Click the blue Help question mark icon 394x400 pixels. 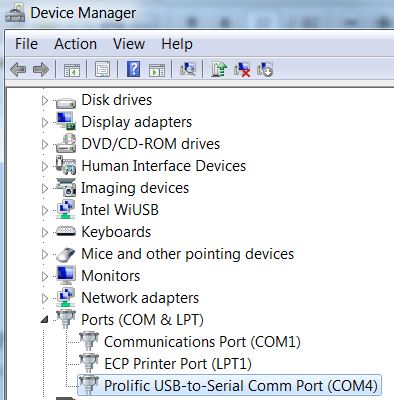(x=133, y=69)
